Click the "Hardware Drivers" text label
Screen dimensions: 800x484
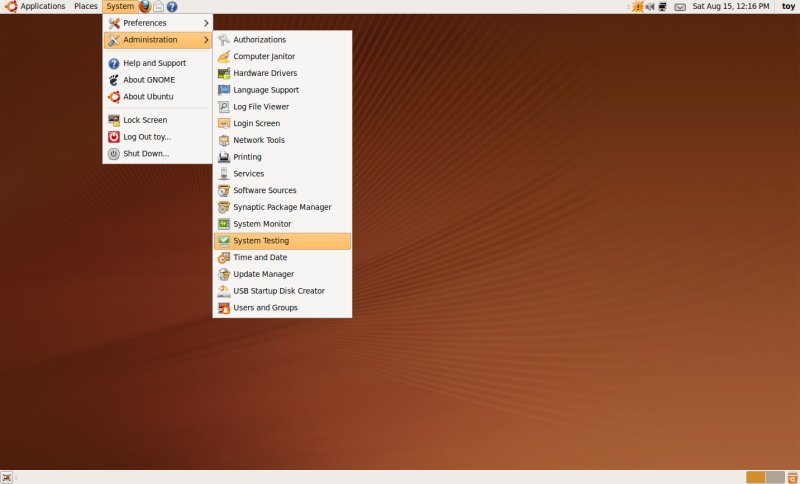[x=265, y=73]
